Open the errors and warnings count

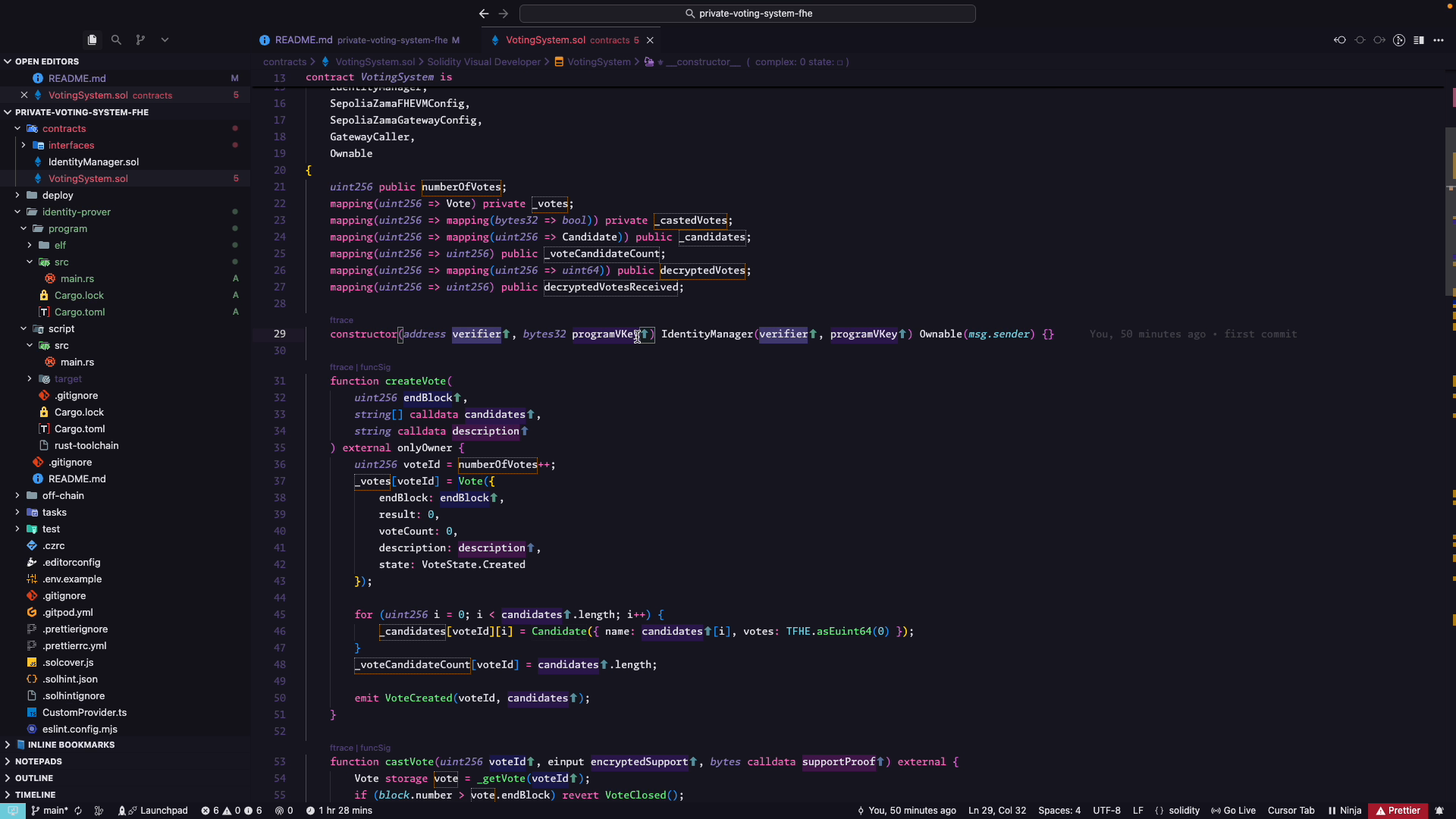pos(231,811)
